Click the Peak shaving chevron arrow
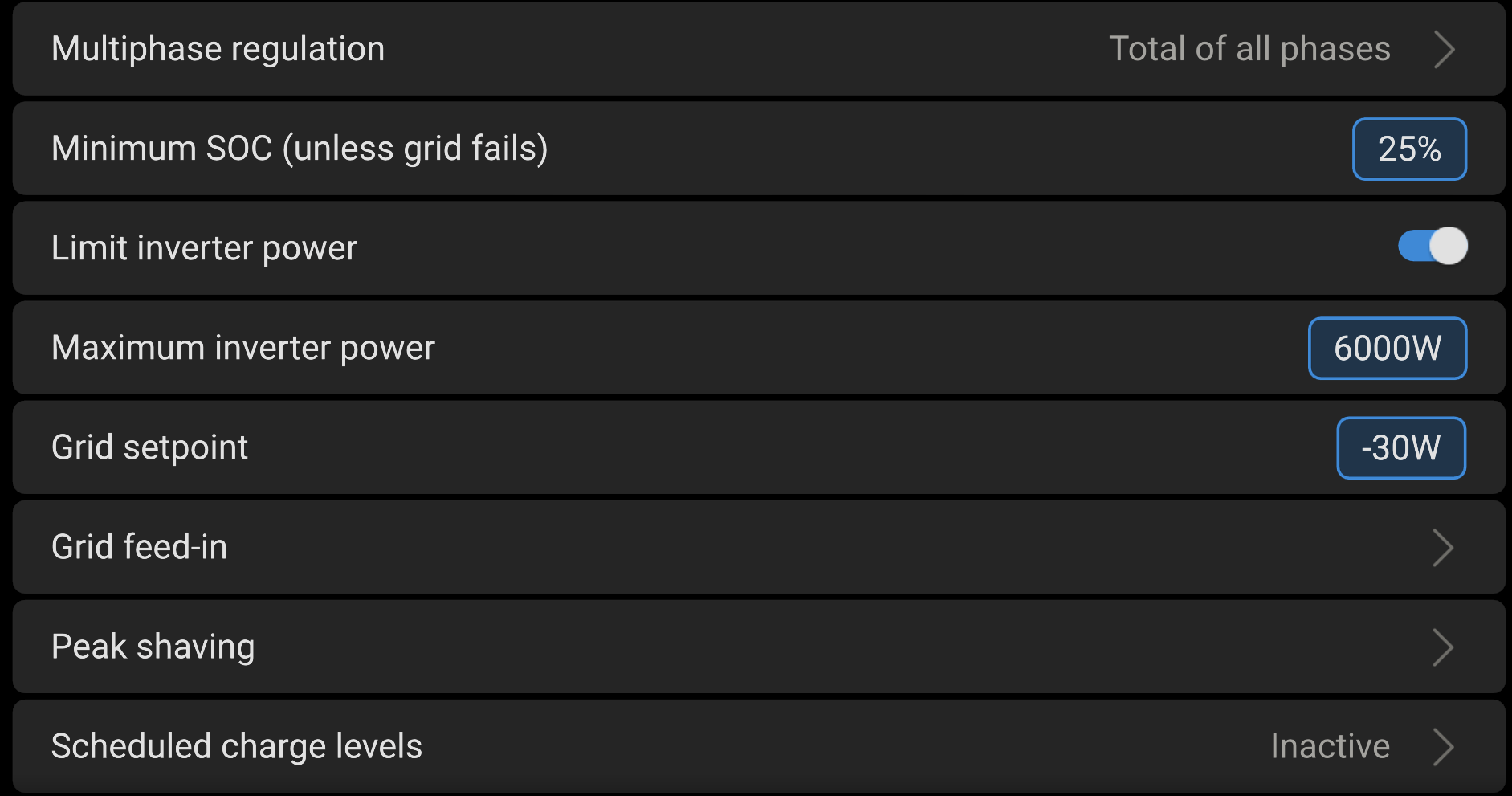1512x796 pixels. (1443, 647)
